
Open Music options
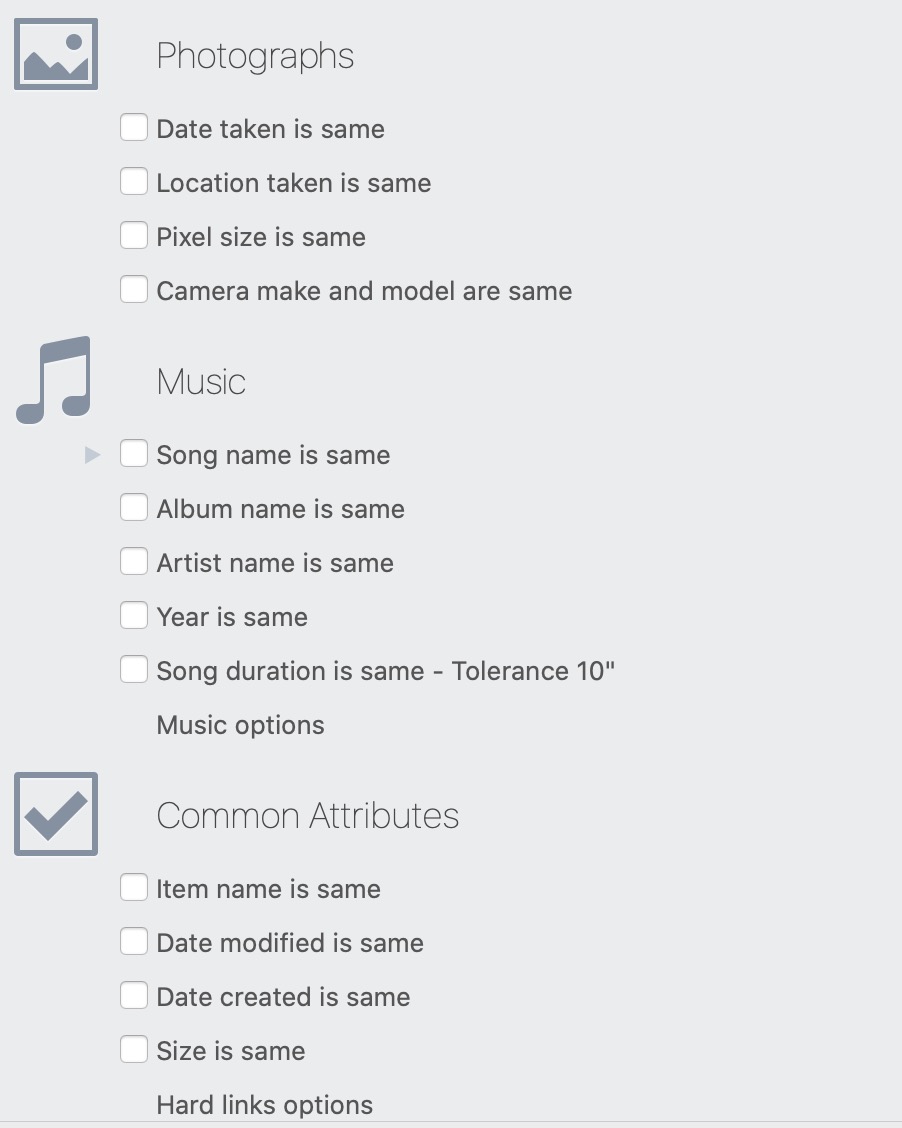coord(240,725)
